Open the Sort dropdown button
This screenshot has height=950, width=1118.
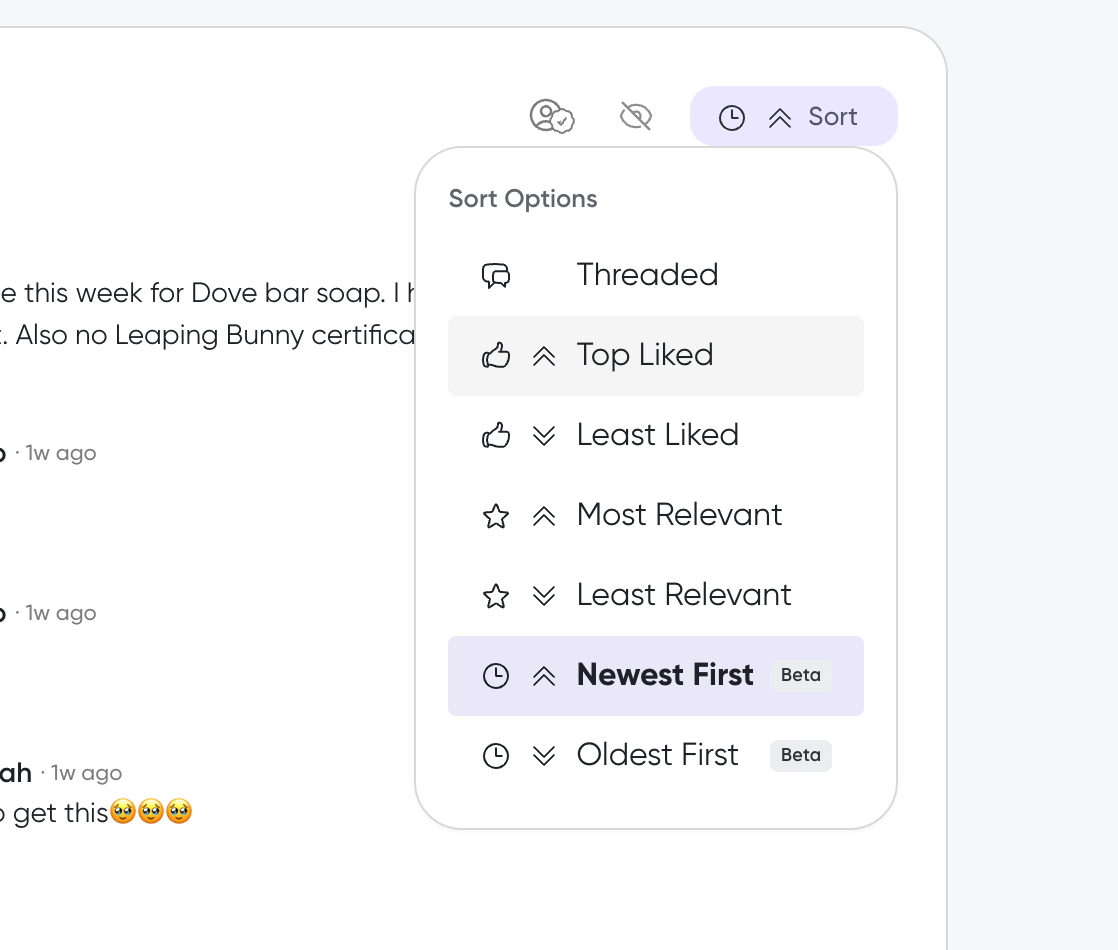[x=794, y=116]
